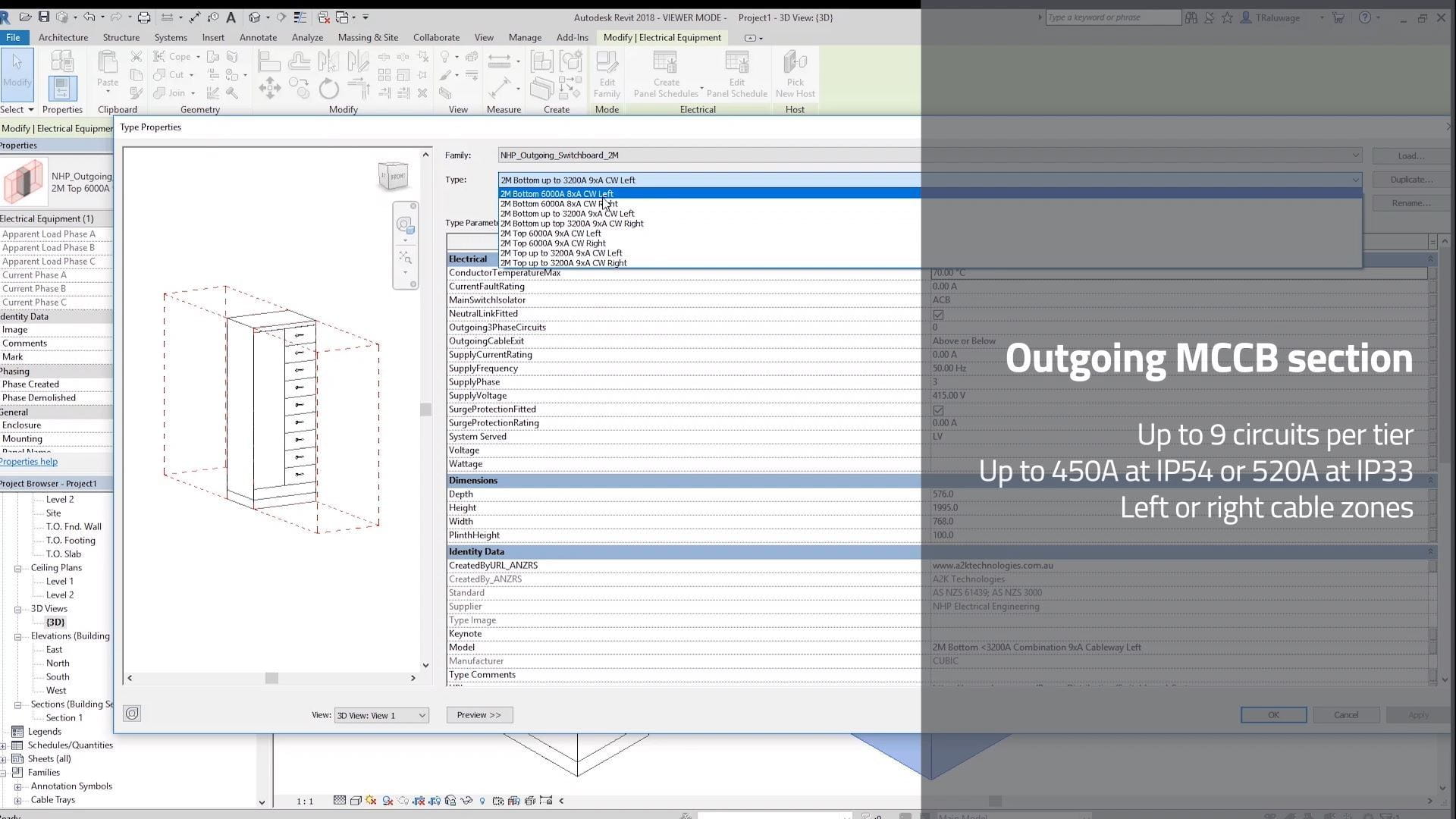The image size is (1456, 819).
Task: Open the Default 3D View house icon
Action: pos(255,17)
